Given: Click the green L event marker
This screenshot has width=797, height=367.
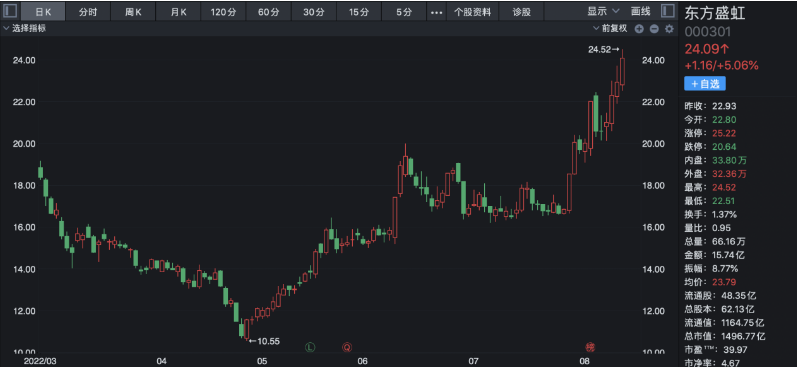Looking at the screenshot, I should [x=310, y=347].
